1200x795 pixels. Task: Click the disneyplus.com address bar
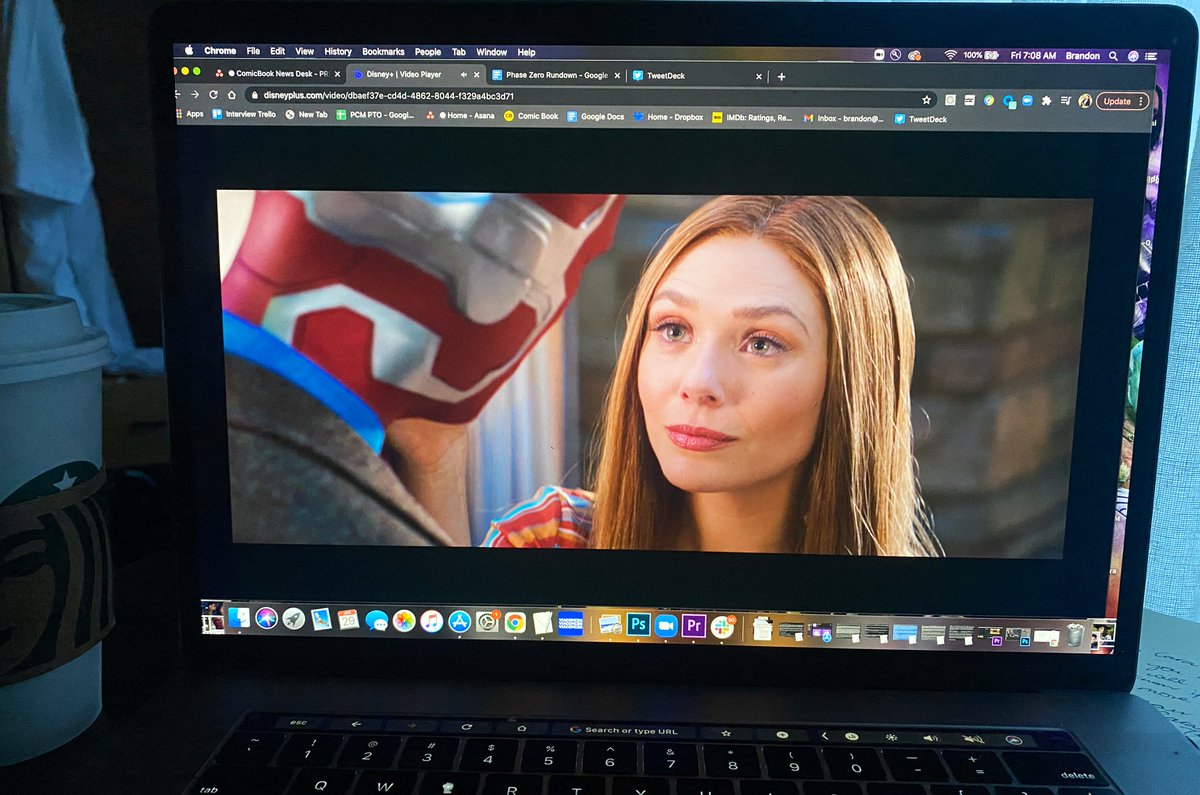[x=590, y=96]
